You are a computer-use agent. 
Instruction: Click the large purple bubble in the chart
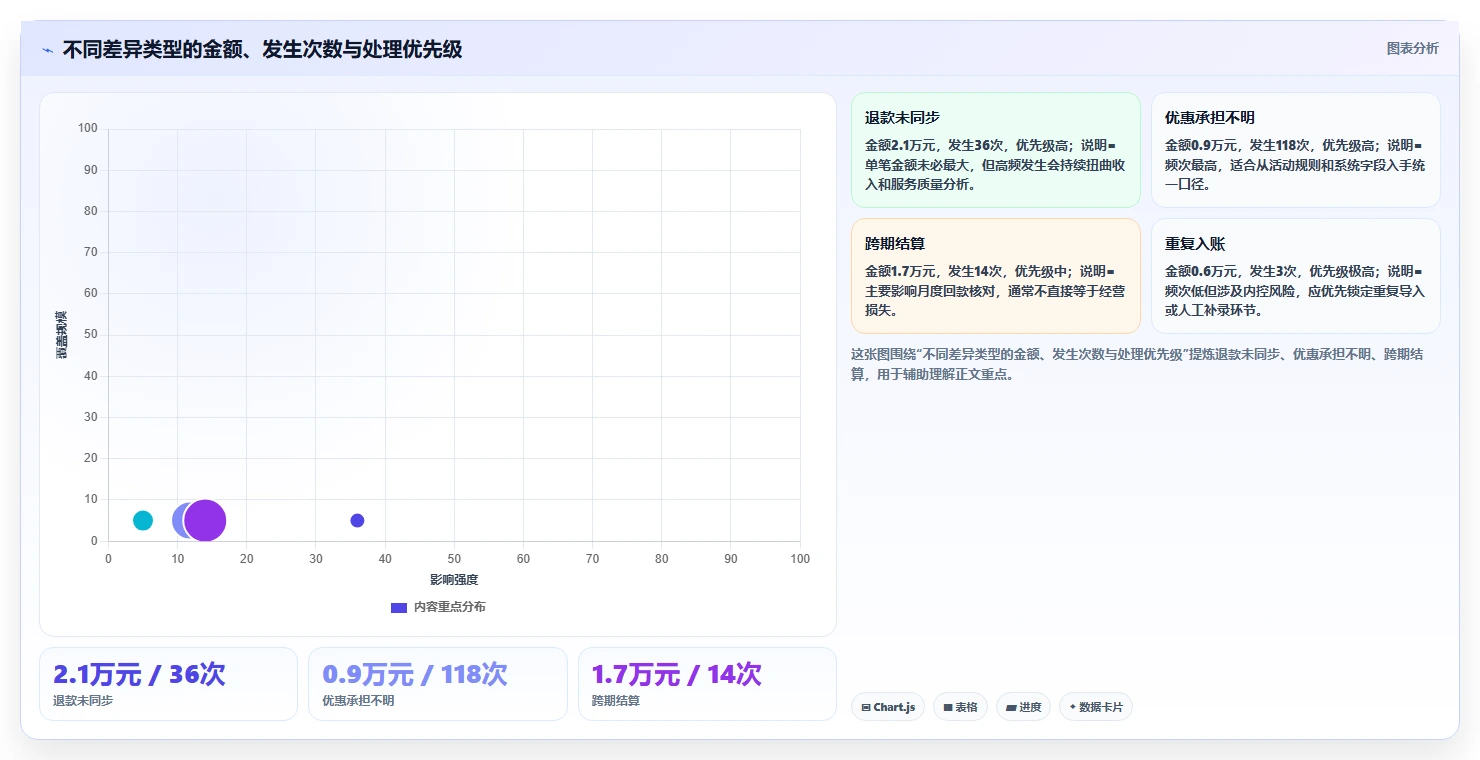click(x=205, y=520)
